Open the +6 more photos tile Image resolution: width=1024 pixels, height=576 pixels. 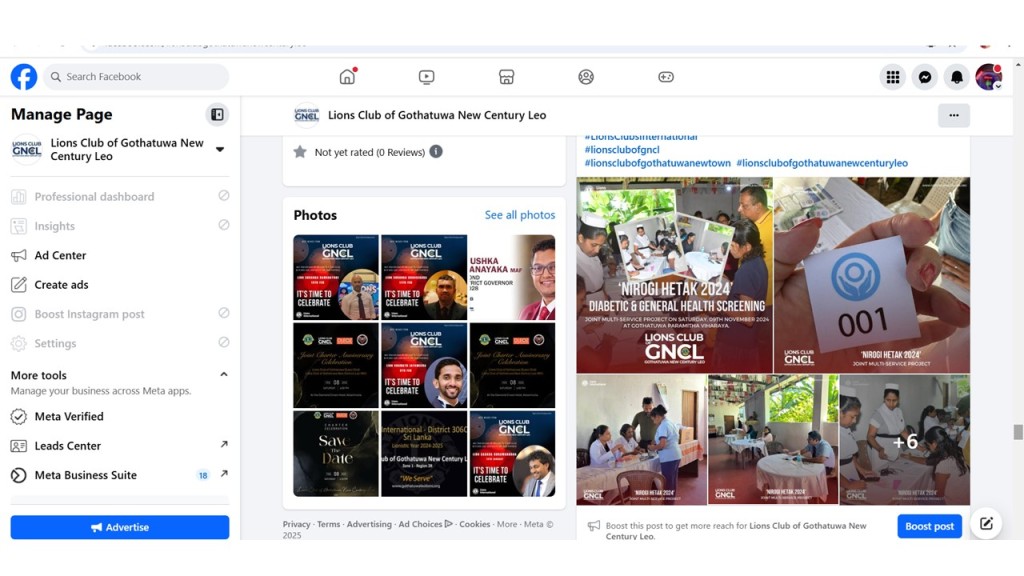[904, 440]
